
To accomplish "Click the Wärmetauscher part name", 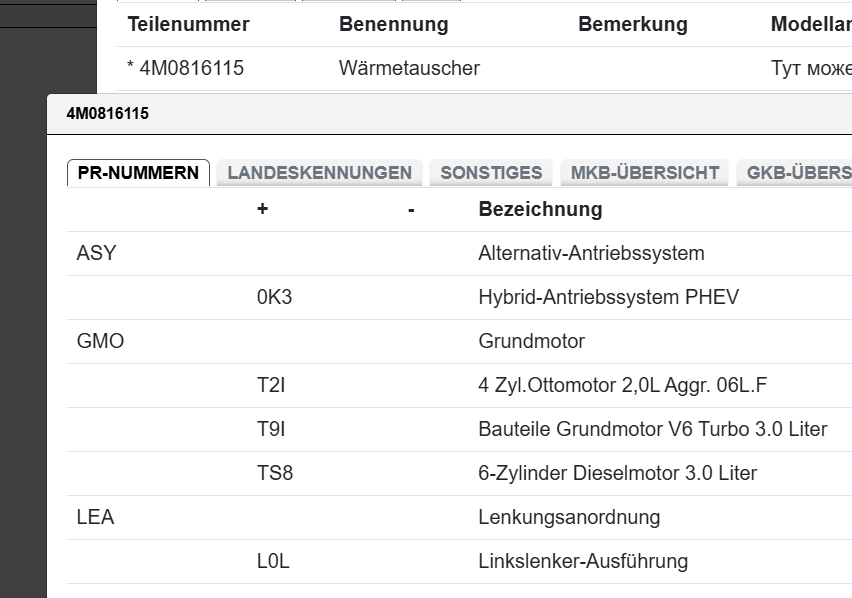I will (407, 68).
